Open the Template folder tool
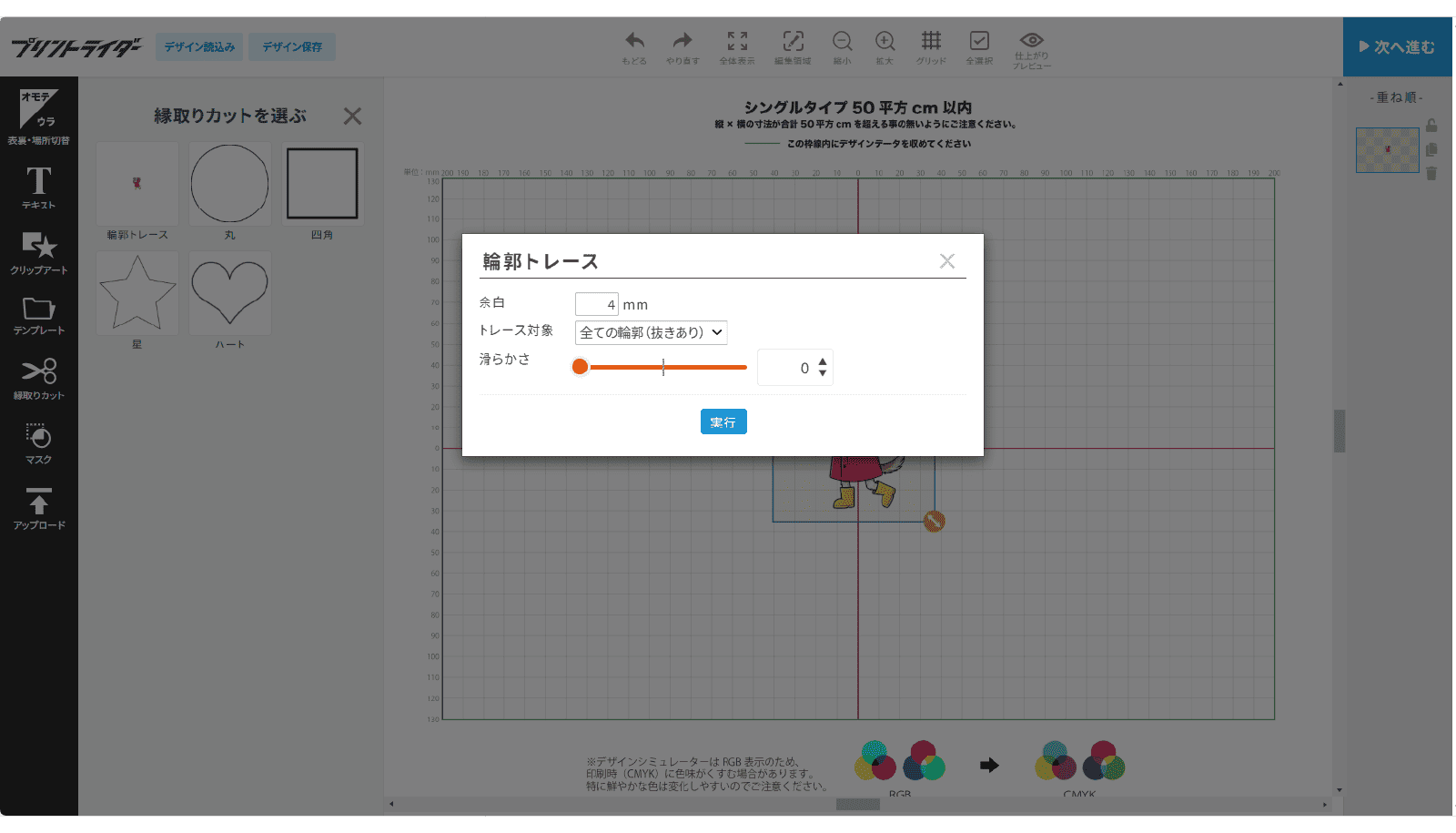Viewport: 1456px width, 833px height. click(x=38, y=315)
